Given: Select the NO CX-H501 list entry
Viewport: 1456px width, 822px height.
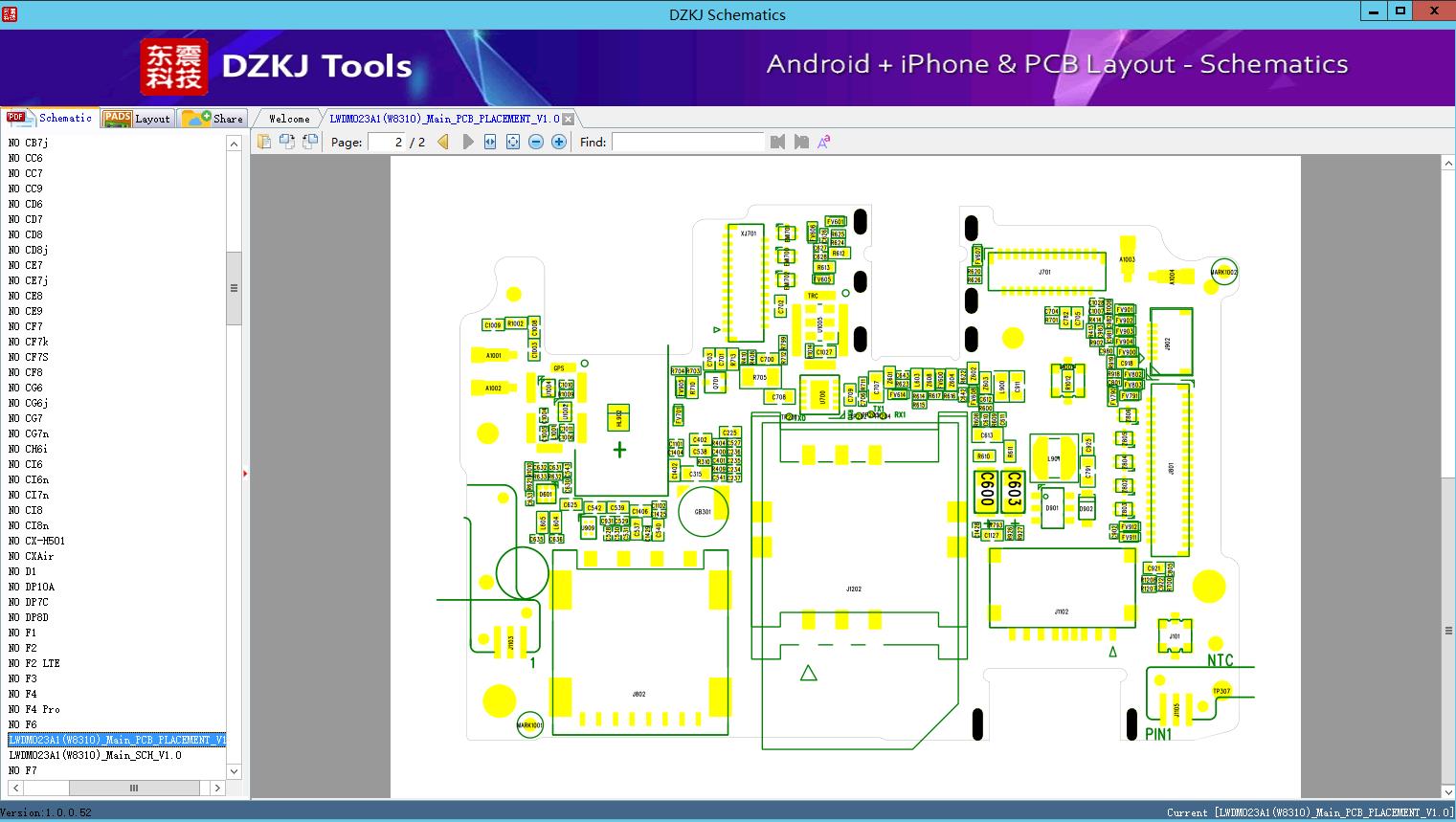Looking at the screenshot, I should click(36, 541).
